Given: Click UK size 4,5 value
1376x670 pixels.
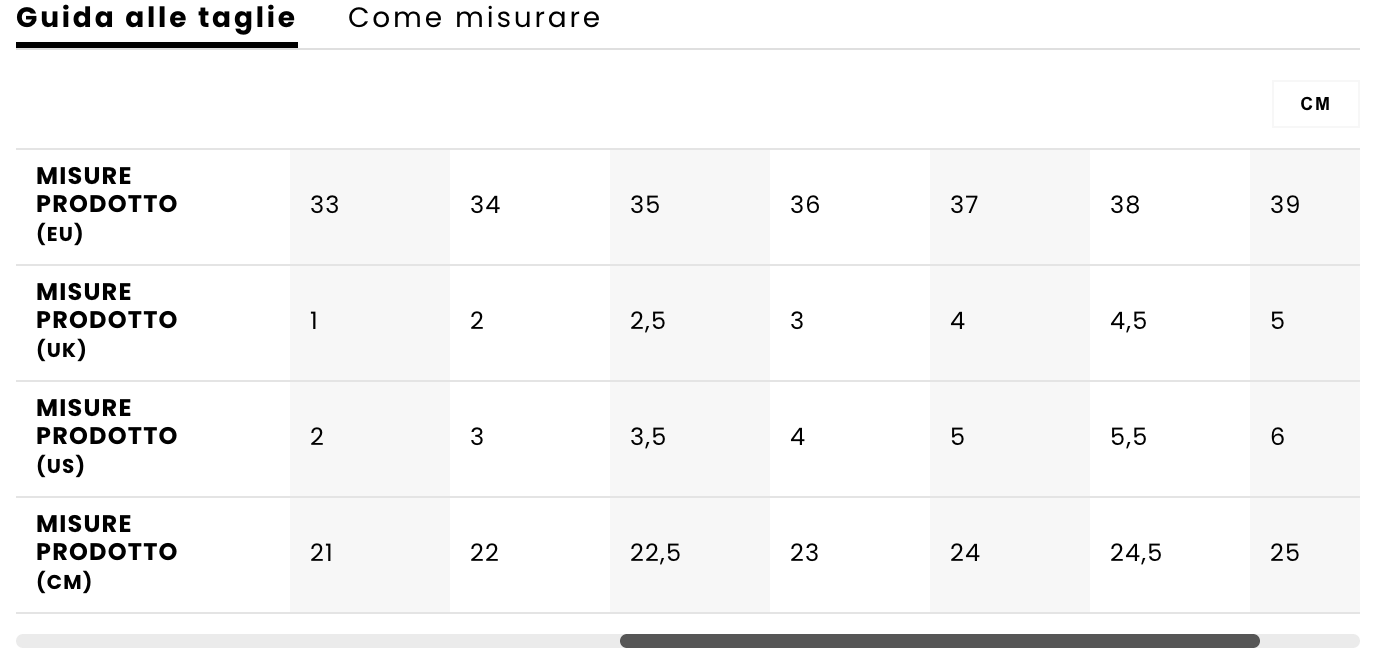Looking at the screenshot, I should [1128, 321].
